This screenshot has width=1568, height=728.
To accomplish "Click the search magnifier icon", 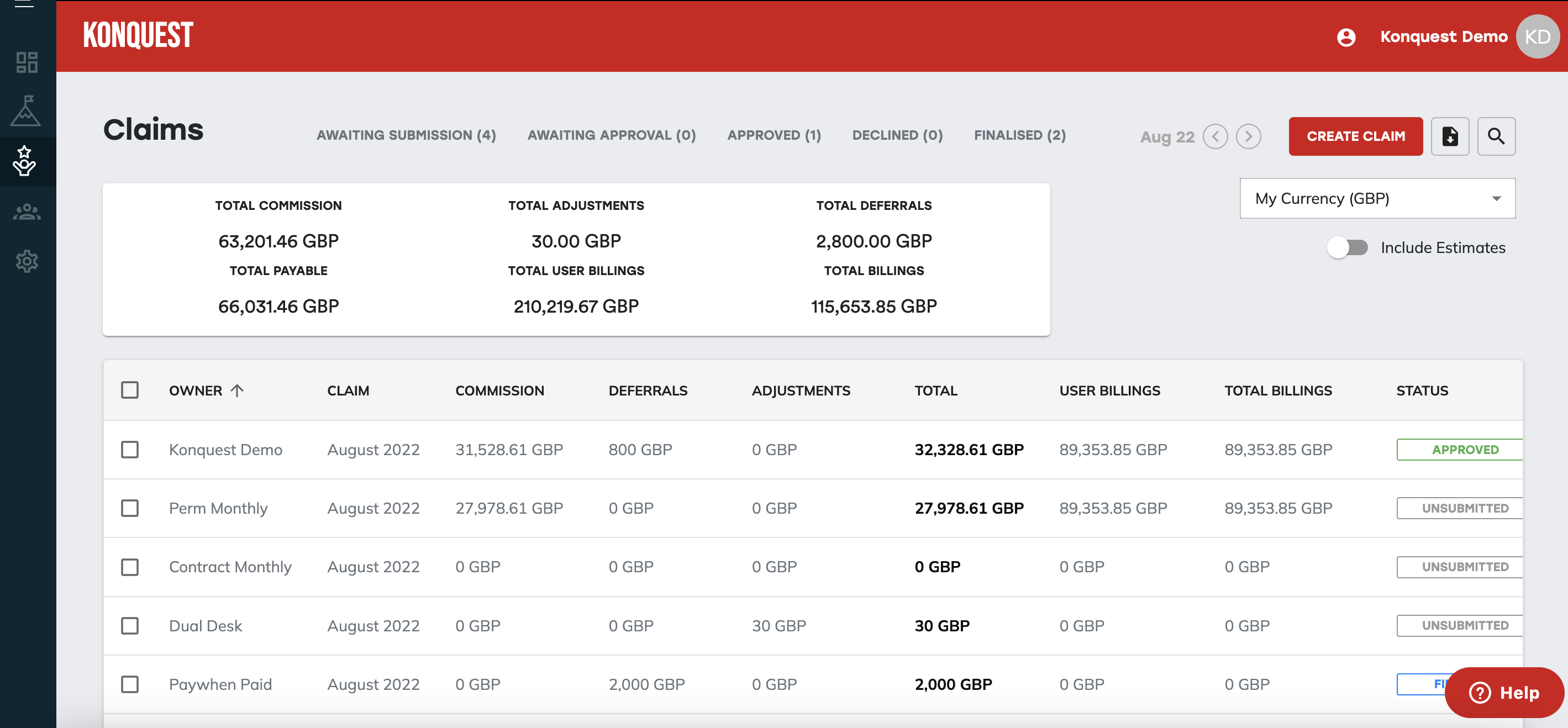I will coord(1496,136).
